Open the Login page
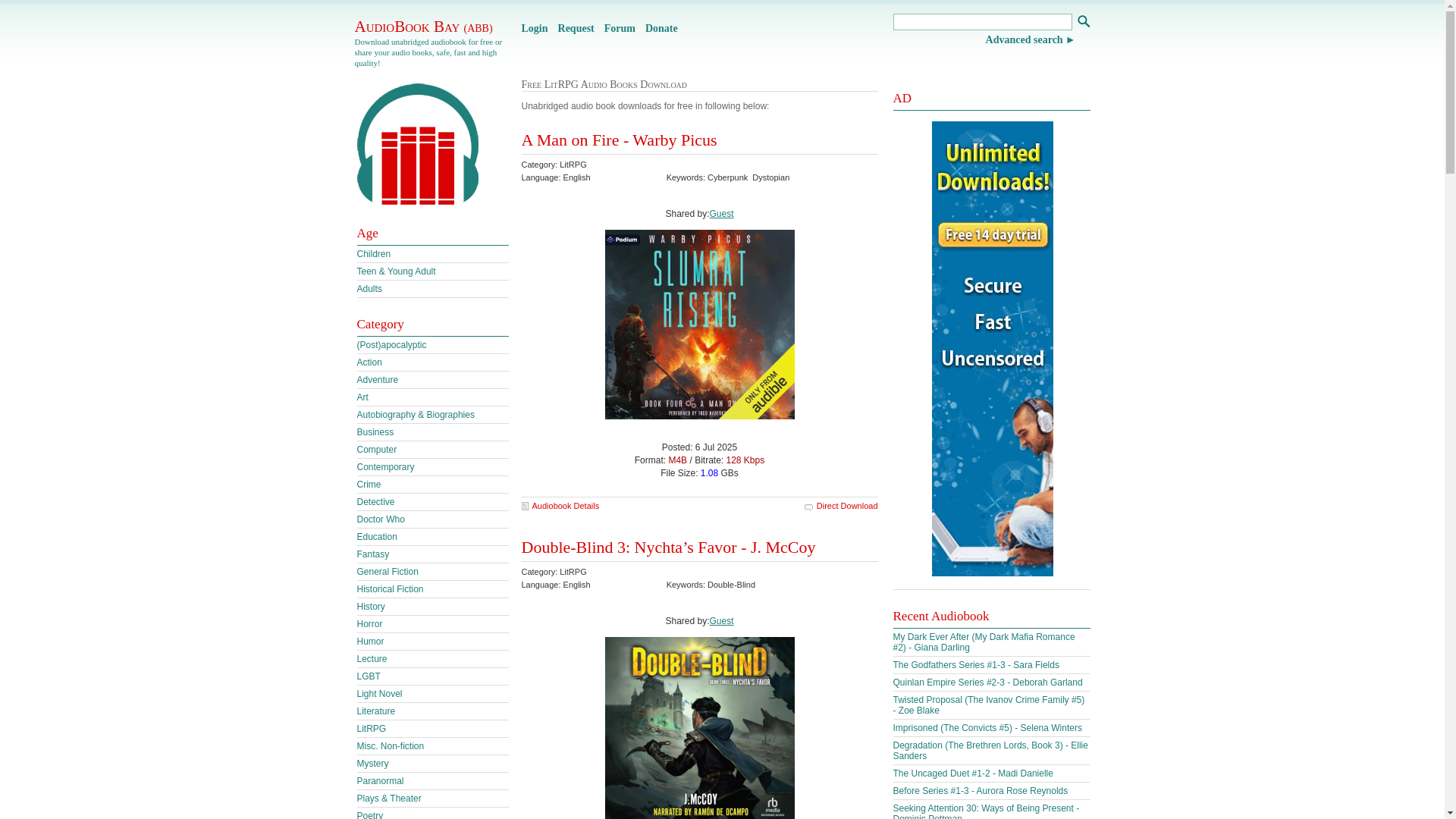The image size is (1456, 819). [x=534, y=29]
